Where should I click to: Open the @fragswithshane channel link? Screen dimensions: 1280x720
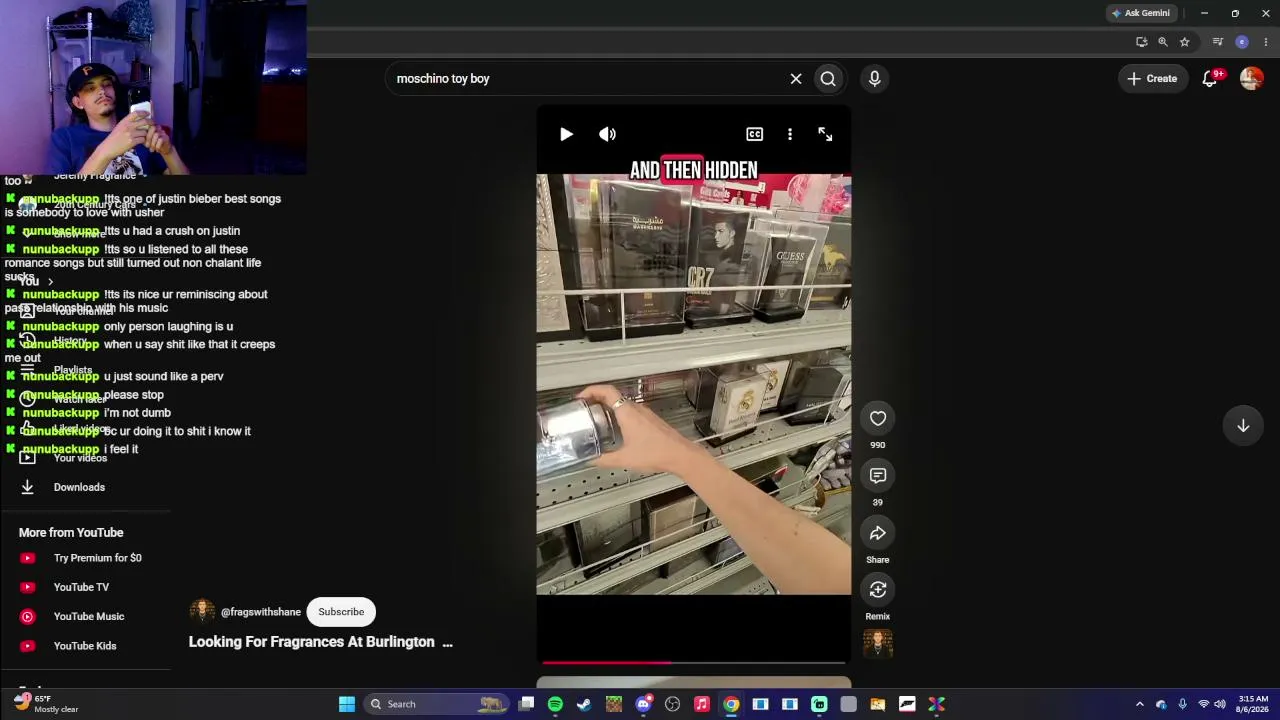coord(261,612)
